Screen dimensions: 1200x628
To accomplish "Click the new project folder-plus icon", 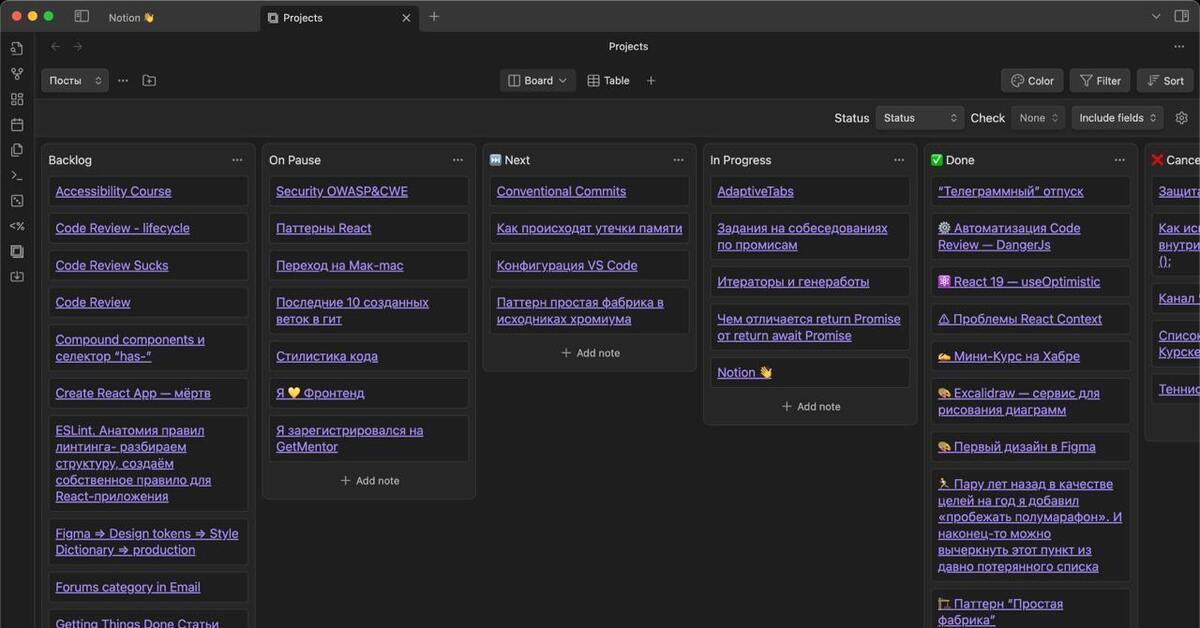I will 149,81.
